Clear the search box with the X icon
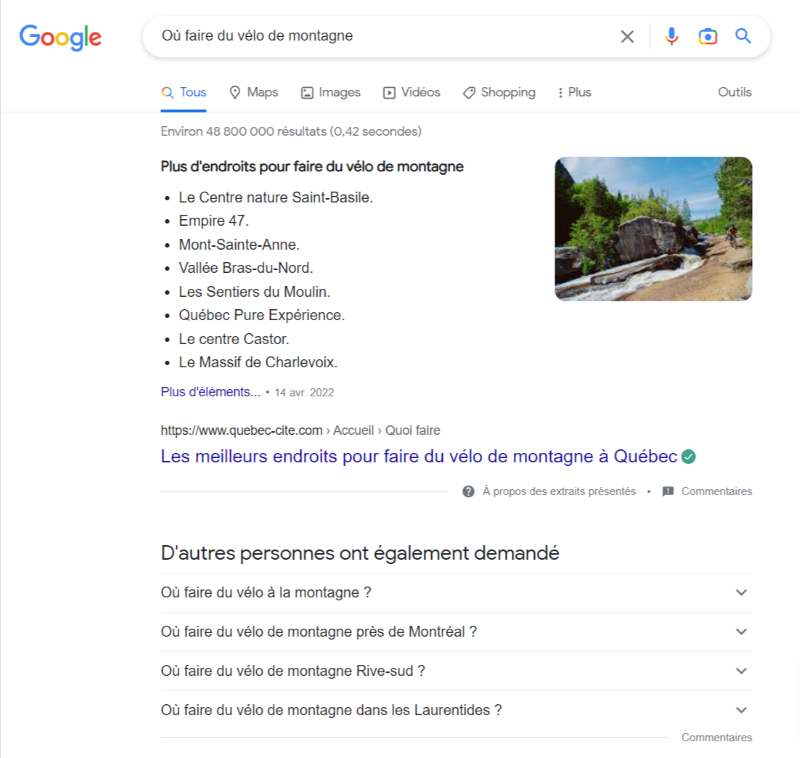 tap(627, 36)
